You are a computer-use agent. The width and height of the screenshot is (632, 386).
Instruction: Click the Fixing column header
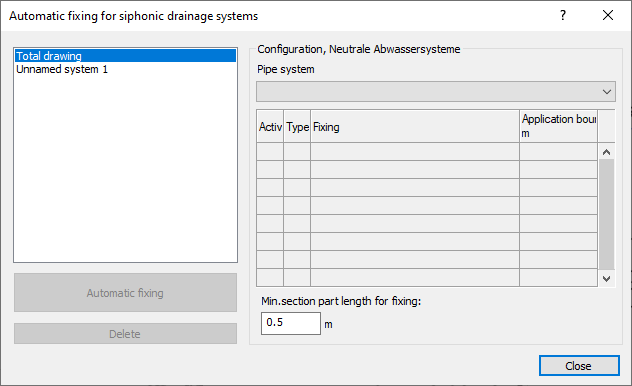pos(415,127)
